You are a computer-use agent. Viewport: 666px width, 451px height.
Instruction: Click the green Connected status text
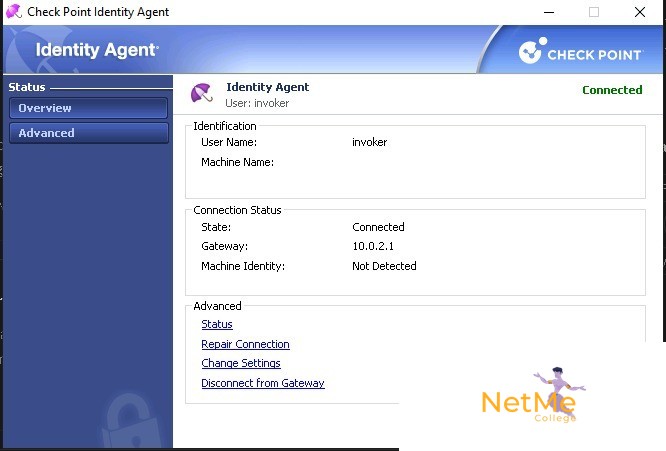612,90
